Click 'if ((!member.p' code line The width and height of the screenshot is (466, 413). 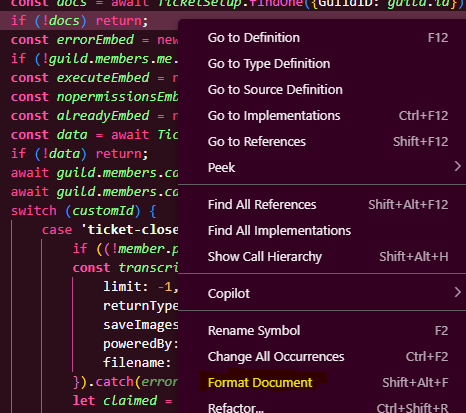[126, 249]
